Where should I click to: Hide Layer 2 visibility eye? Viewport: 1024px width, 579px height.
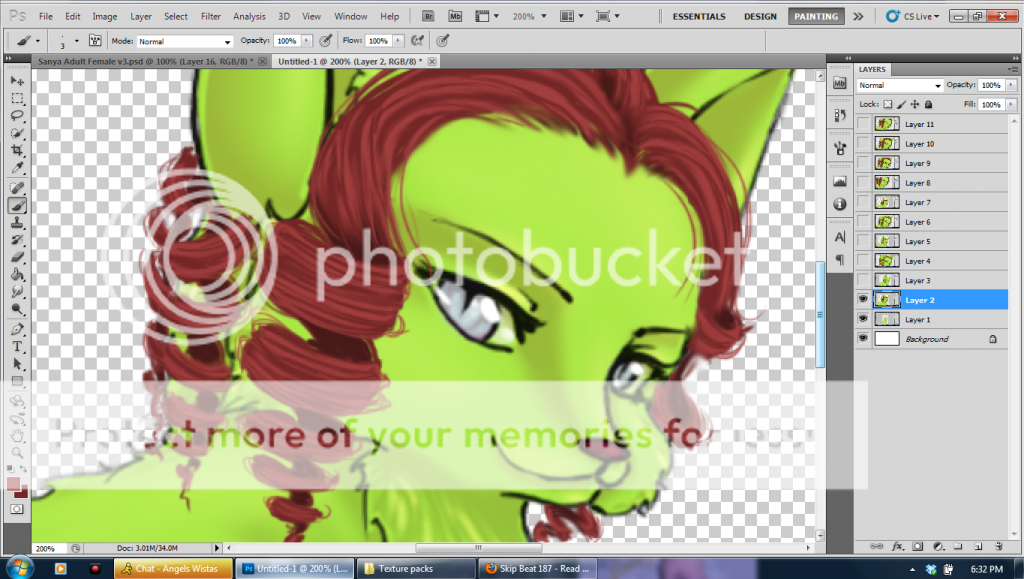863,299
